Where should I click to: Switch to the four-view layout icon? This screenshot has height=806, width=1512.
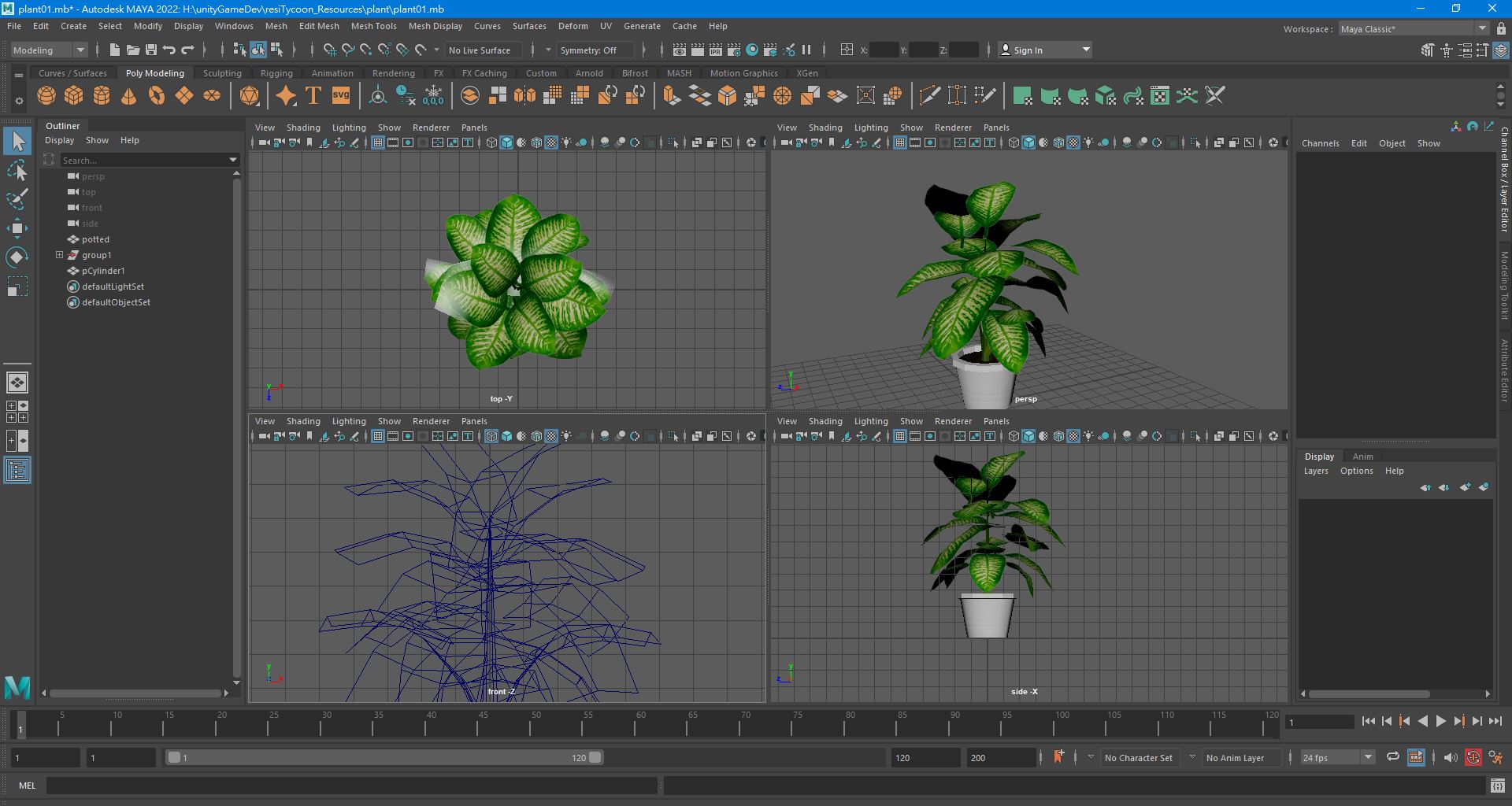coord(17,411)
